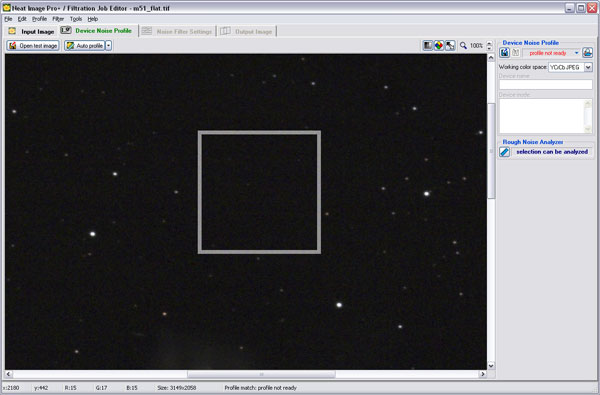Screen dimensions: 600x395
Task: Click the Open test image icon button
Action: click(x=33, y=46)
